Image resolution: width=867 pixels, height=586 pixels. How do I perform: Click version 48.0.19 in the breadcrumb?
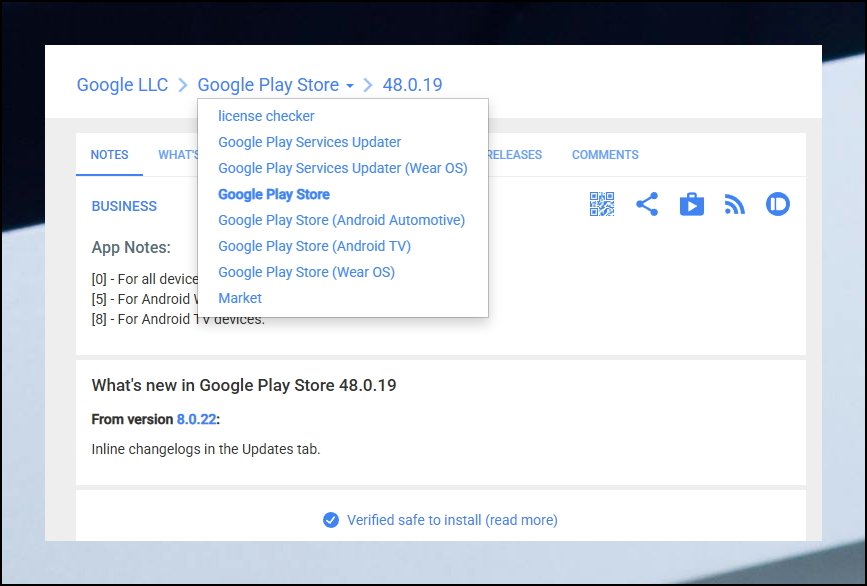412,85
